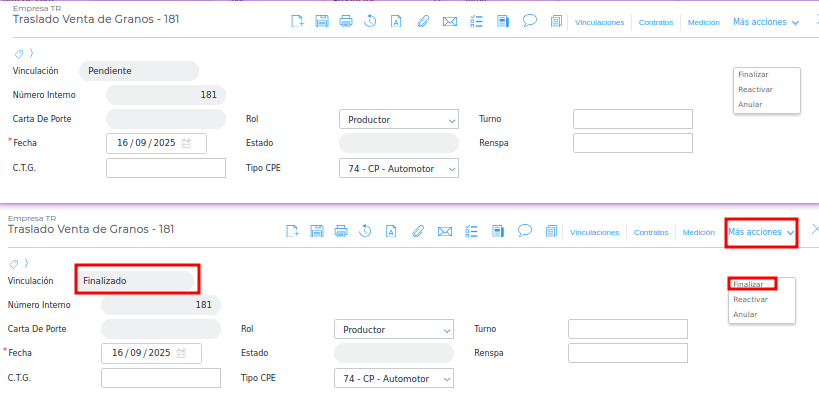Focus the C.T.G. field in the upper form
Viewport: 819px width, 399px height.
coord(166,168)
